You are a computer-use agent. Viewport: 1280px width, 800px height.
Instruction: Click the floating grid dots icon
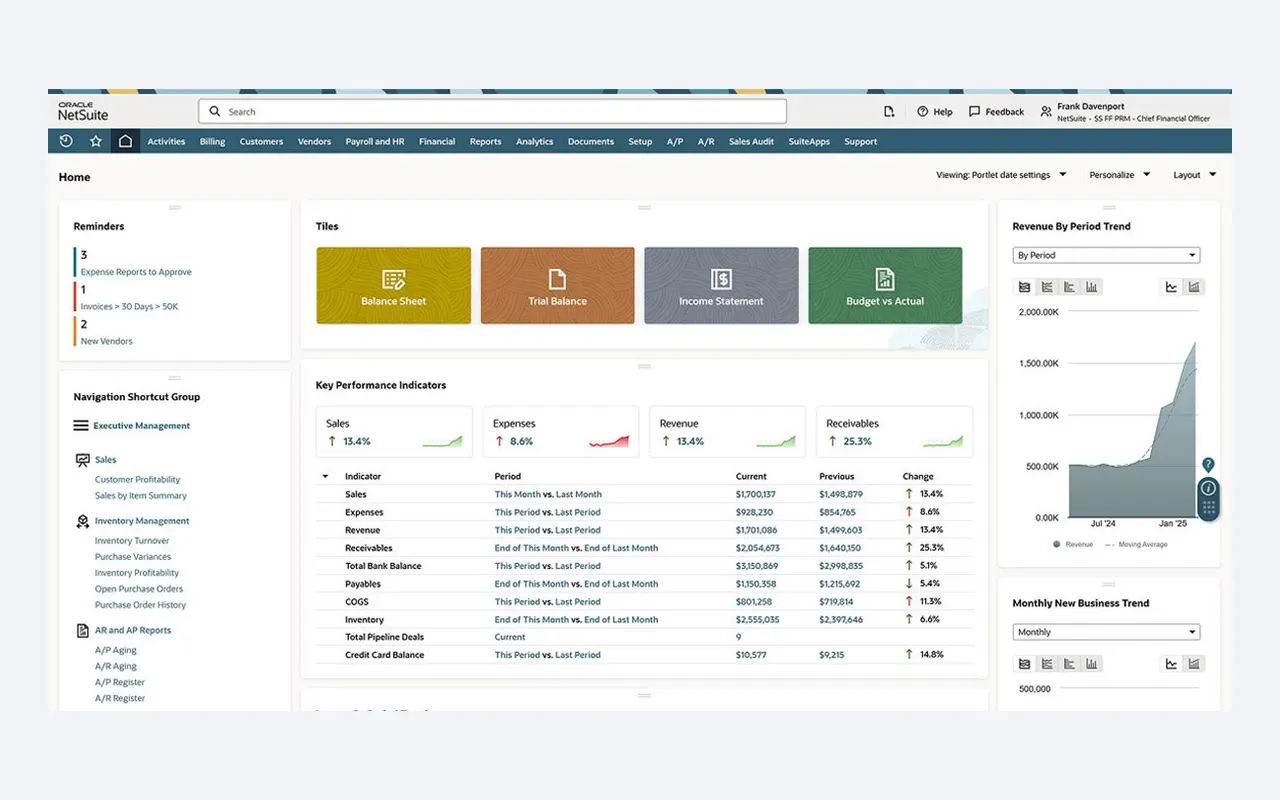(1208, 509)
